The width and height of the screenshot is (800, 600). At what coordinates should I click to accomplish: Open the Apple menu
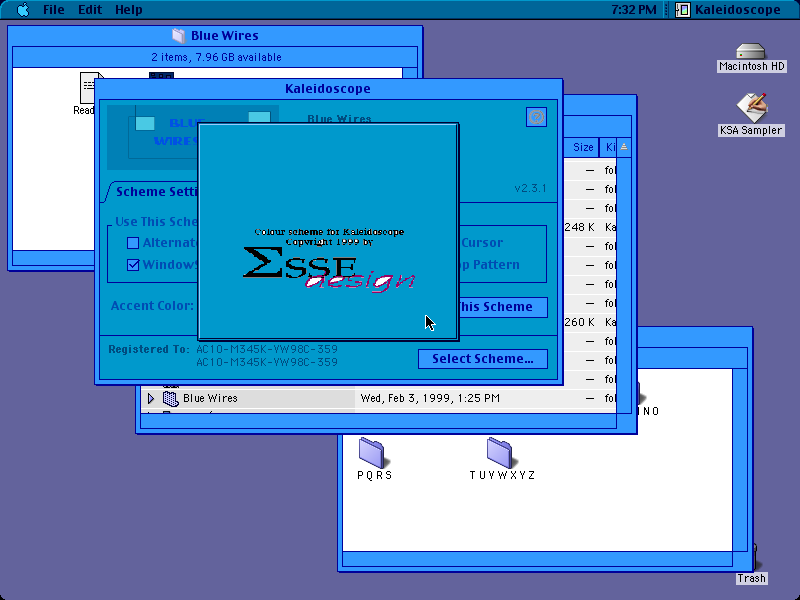(23, 9)
